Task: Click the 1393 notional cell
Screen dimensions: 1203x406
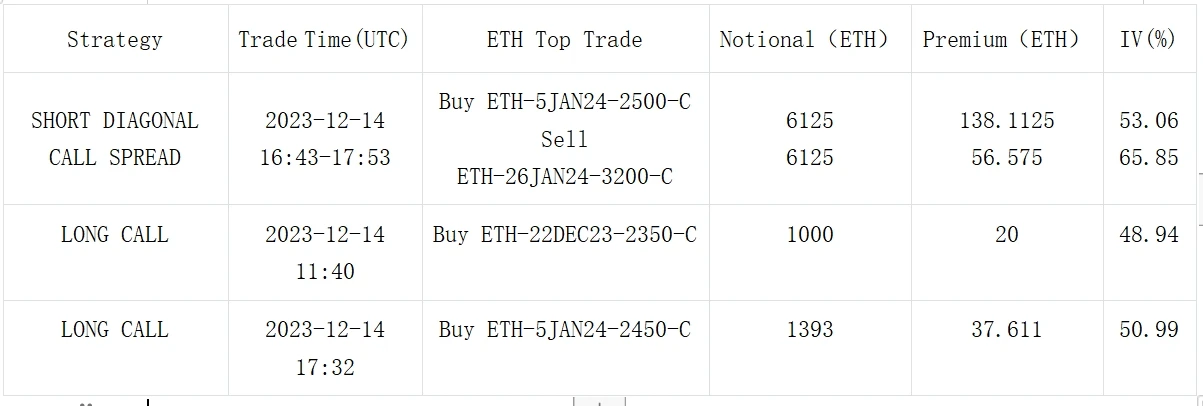Action: pyautogui.click(x=809, y=330)
